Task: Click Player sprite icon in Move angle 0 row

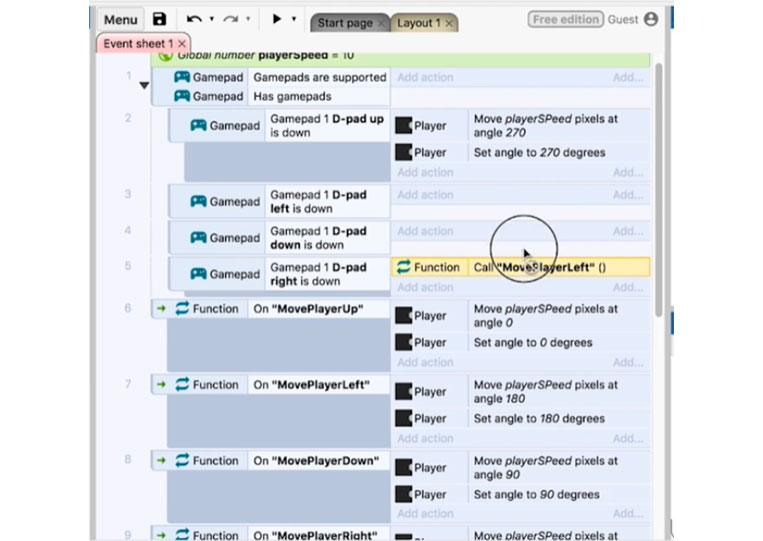Action: (x=403, y=316)
